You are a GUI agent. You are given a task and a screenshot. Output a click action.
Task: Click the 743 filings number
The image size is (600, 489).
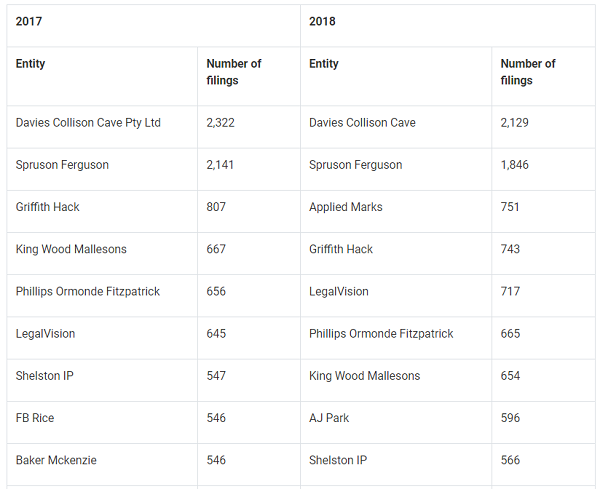click(x=511, y=249)
